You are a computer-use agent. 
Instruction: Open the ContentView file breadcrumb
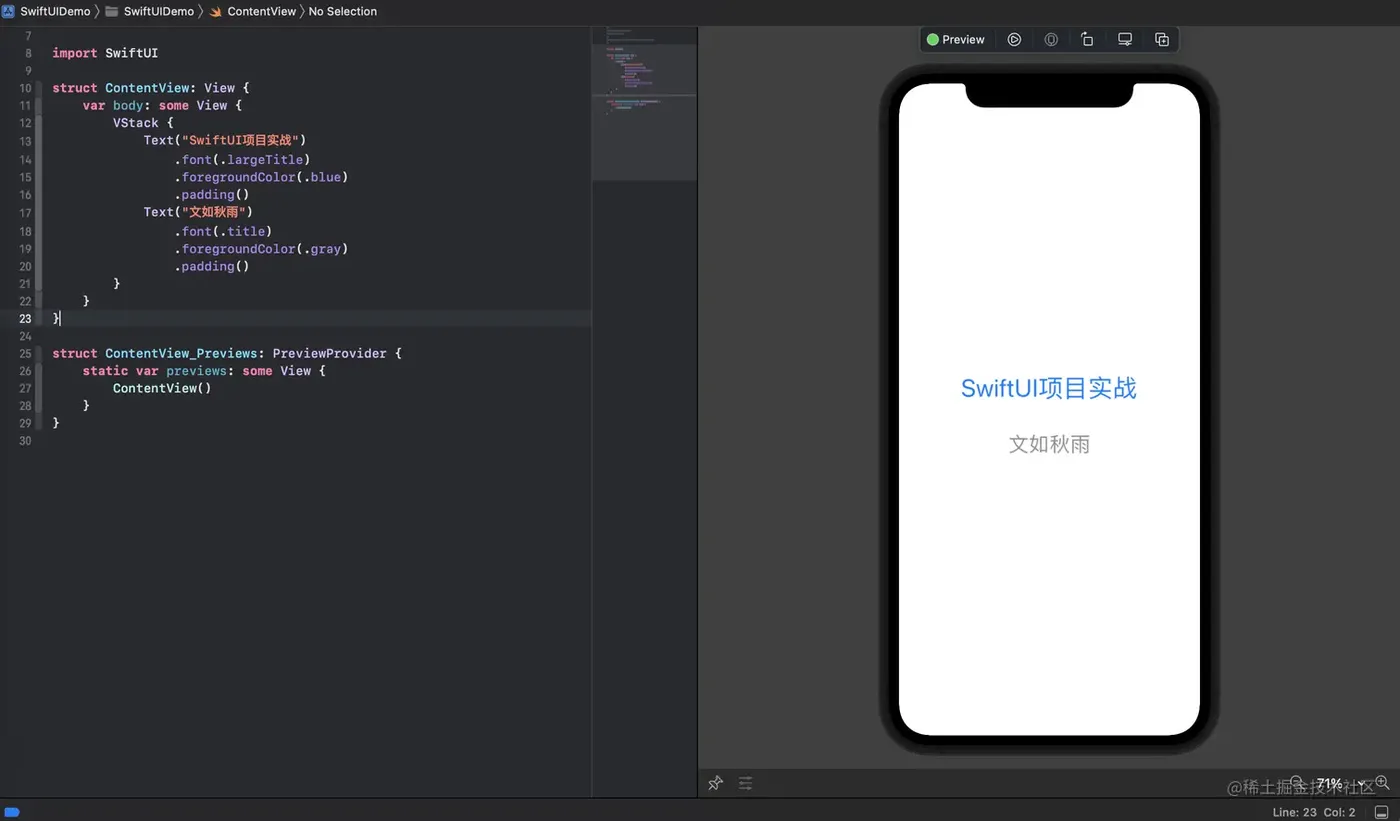coord(262,11)
